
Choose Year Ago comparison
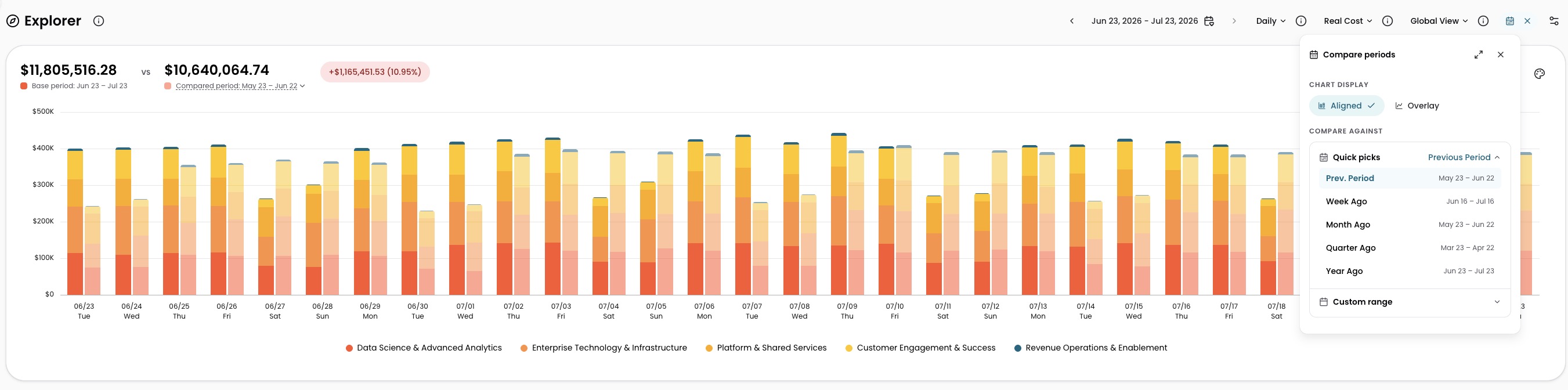click(x=1410, y=271)
